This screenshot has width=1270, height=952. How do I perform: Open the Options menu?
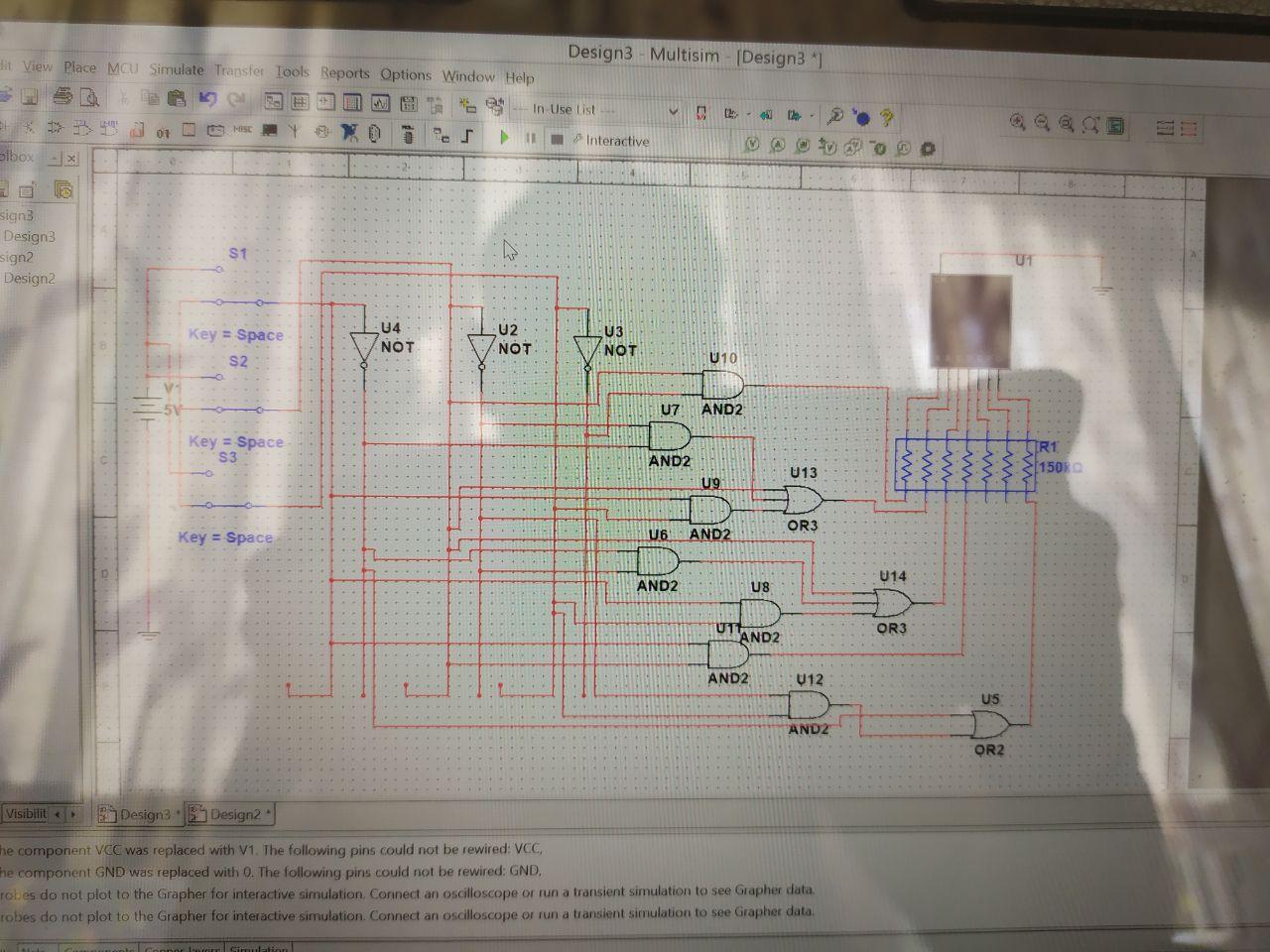406,74
